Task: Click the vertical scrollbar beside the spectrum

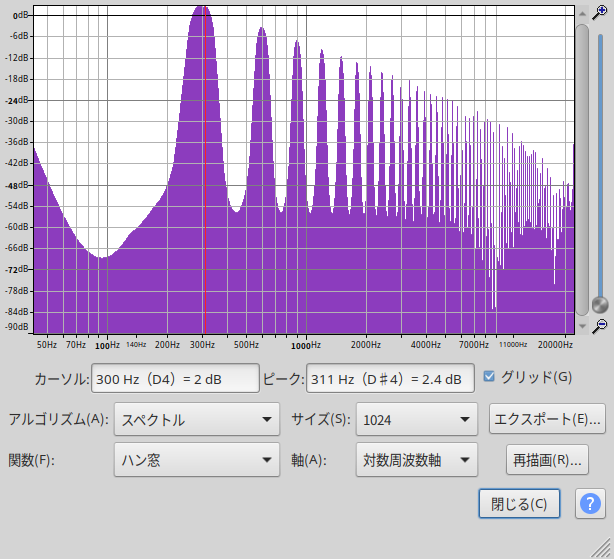Action: point(581,160)
